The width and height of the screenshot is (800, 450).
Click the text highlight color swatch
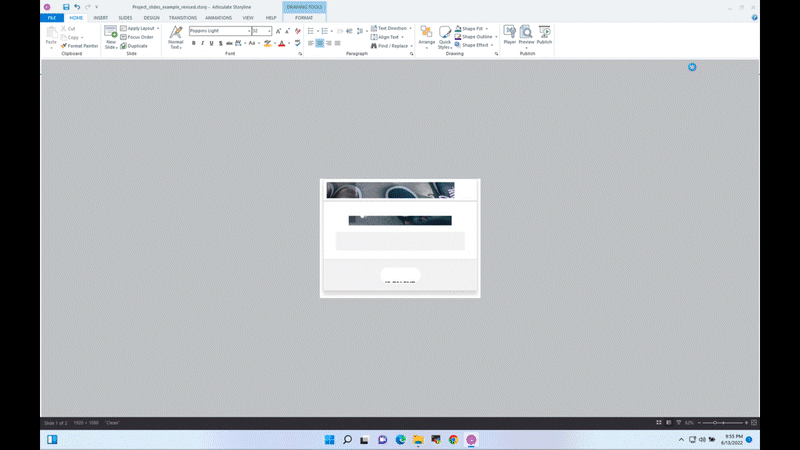coord(267,43)
